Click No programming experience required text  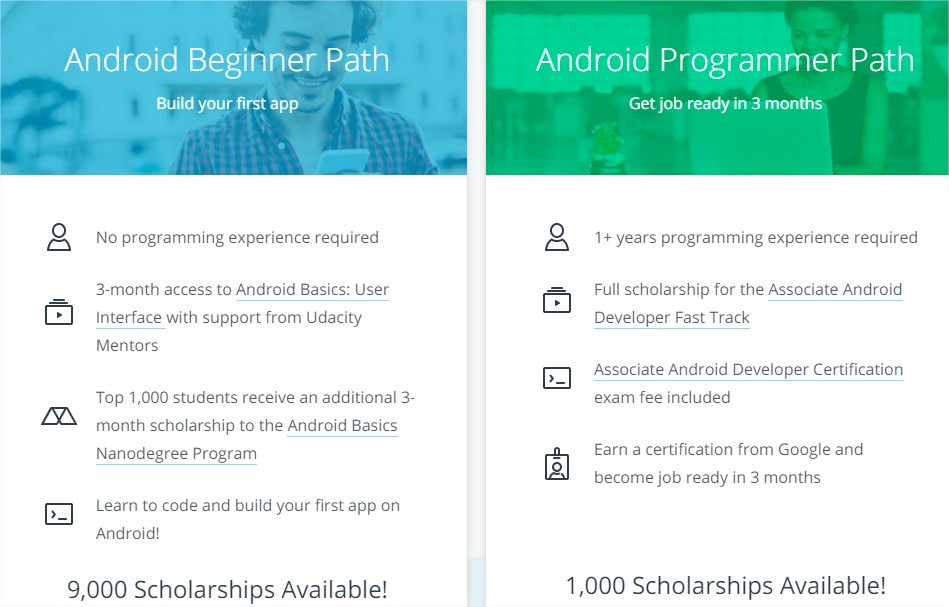pyautogui.click(x=237, y=237)
